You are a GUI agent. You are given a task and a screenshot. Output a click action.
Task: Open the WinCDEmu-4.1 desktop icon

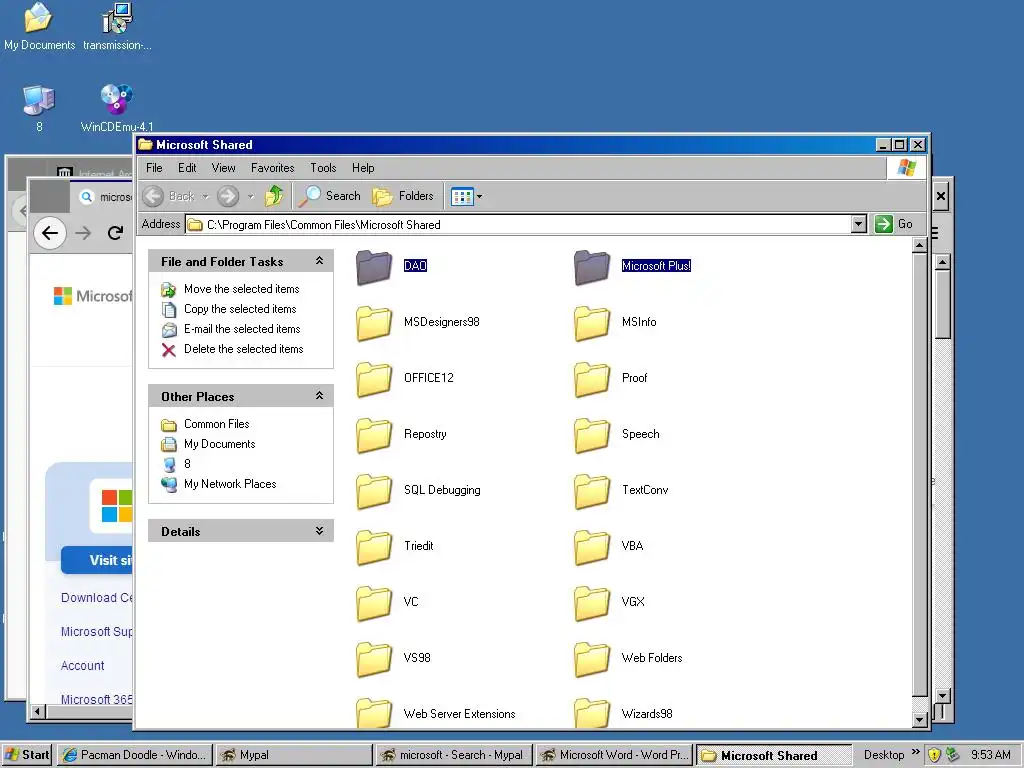coord(117,108)
